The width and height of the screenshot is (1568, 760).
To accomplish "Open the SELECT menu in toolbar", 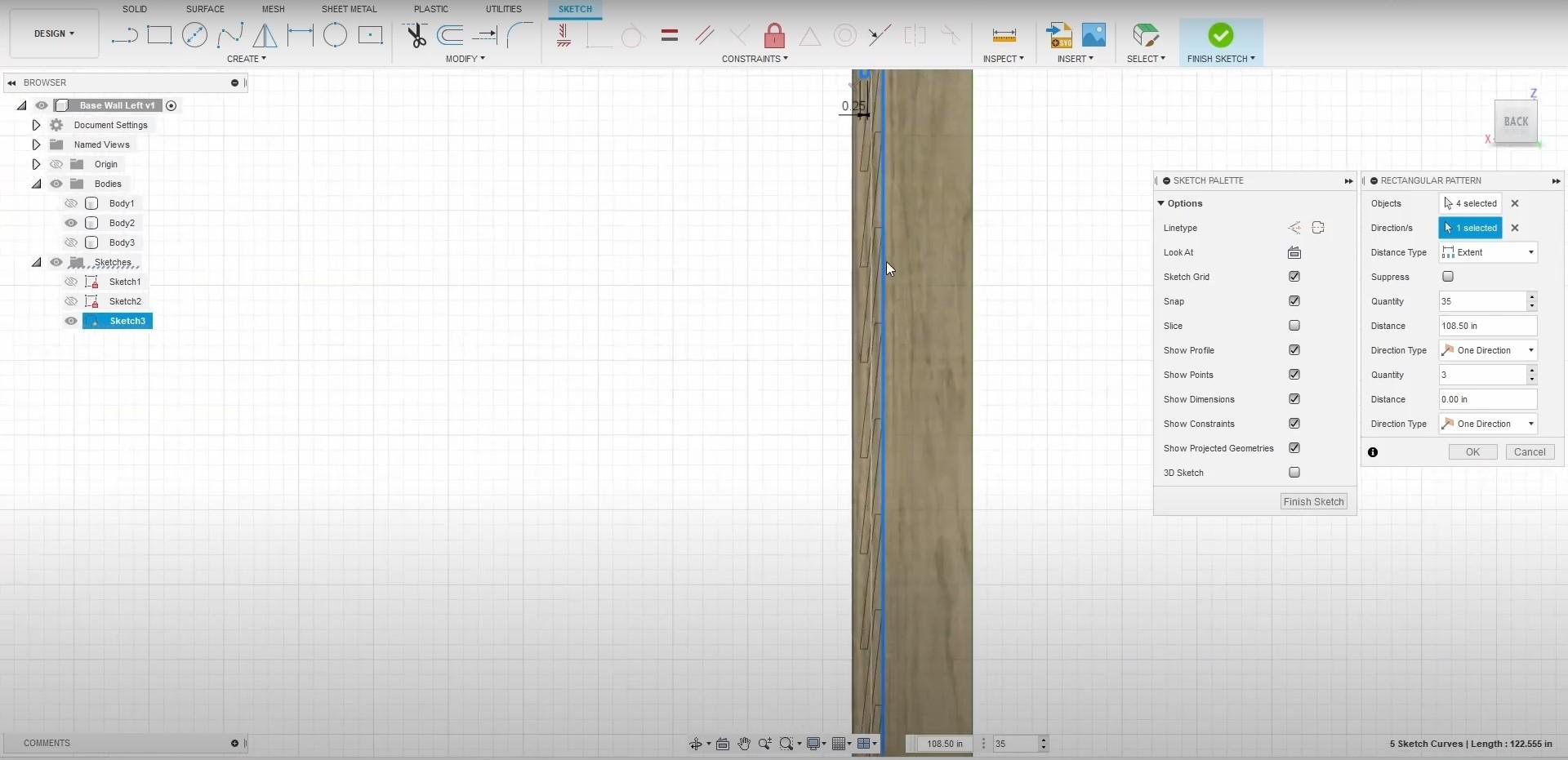I will point(1146,58).
